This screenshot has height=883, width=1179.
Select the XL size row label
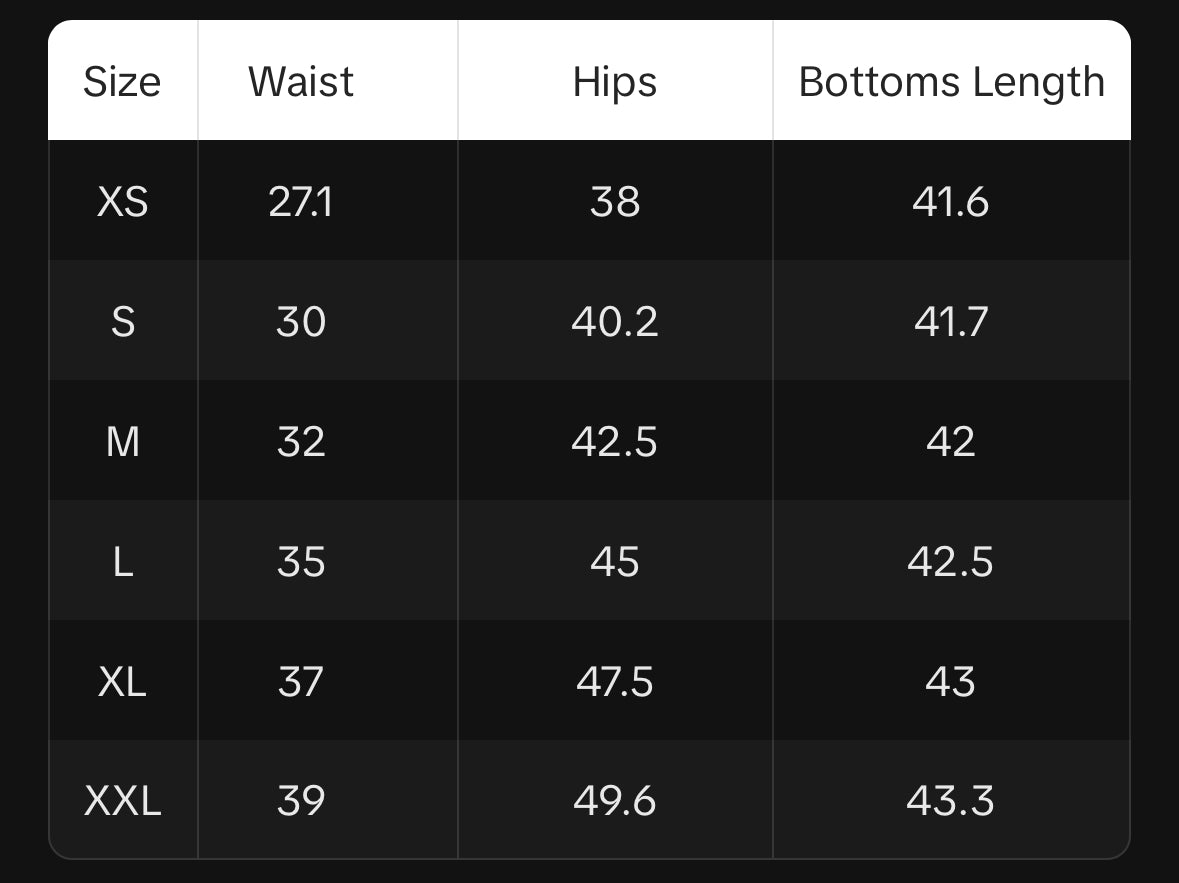122,682
